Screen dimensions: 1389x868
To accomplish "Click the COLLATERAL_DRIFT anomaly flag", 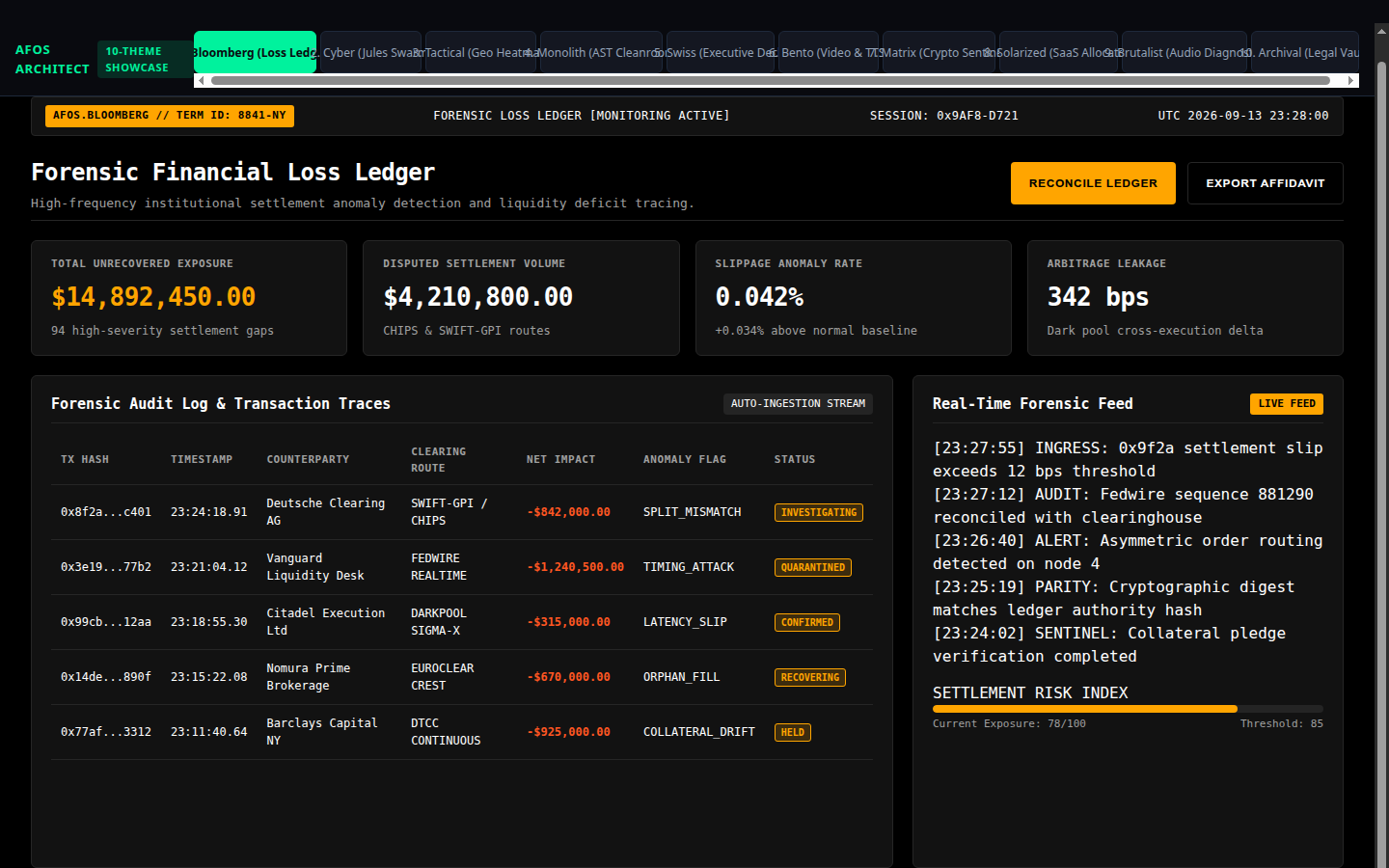I will [x=699, y=732].
